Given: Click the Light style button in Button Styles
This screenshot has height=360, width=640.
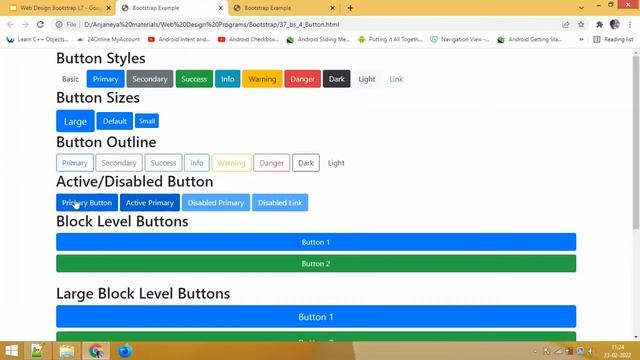Looking at the screenshot, I should point(367,79).
